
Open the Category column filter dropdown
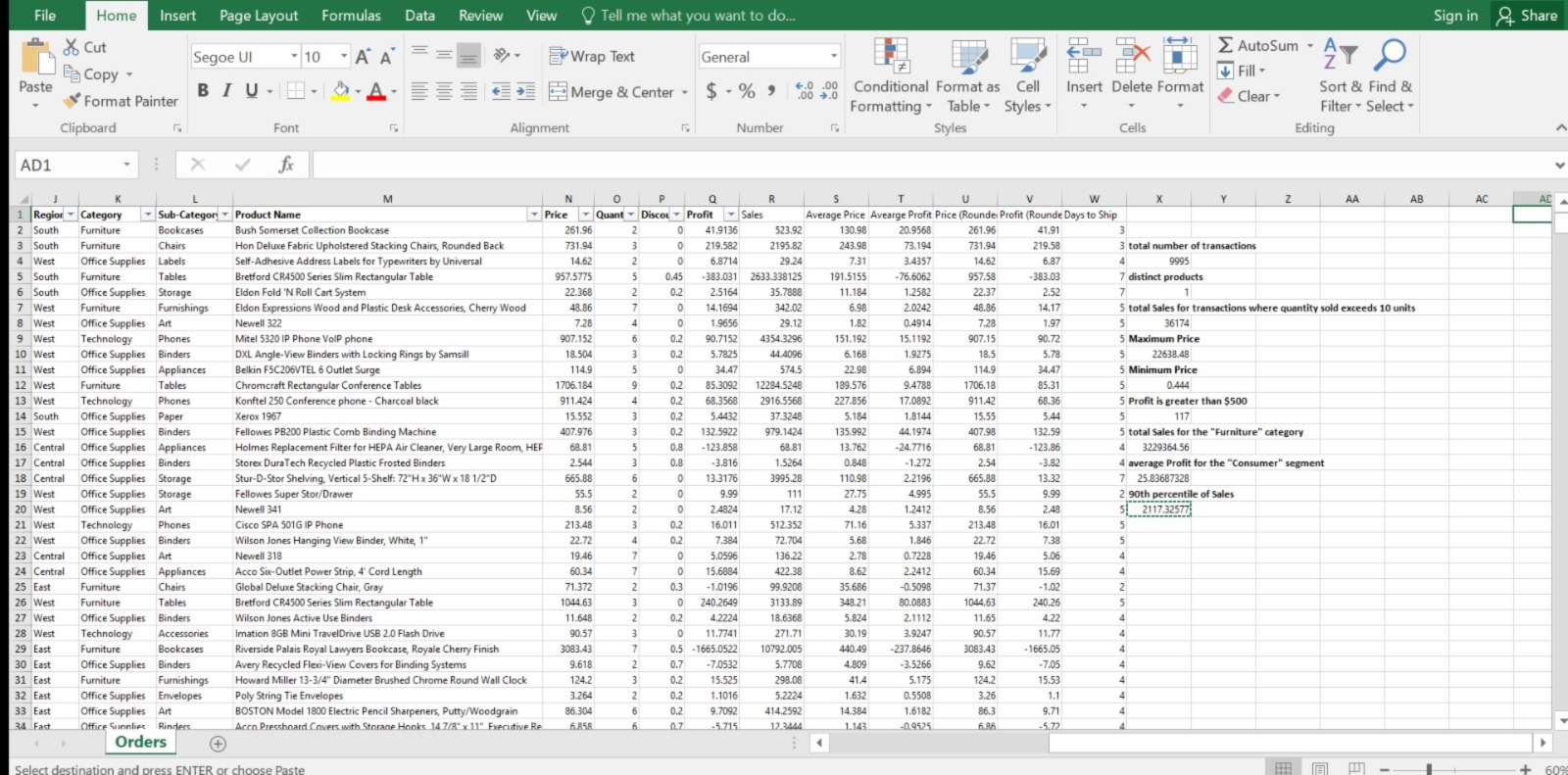pos(148,215)
